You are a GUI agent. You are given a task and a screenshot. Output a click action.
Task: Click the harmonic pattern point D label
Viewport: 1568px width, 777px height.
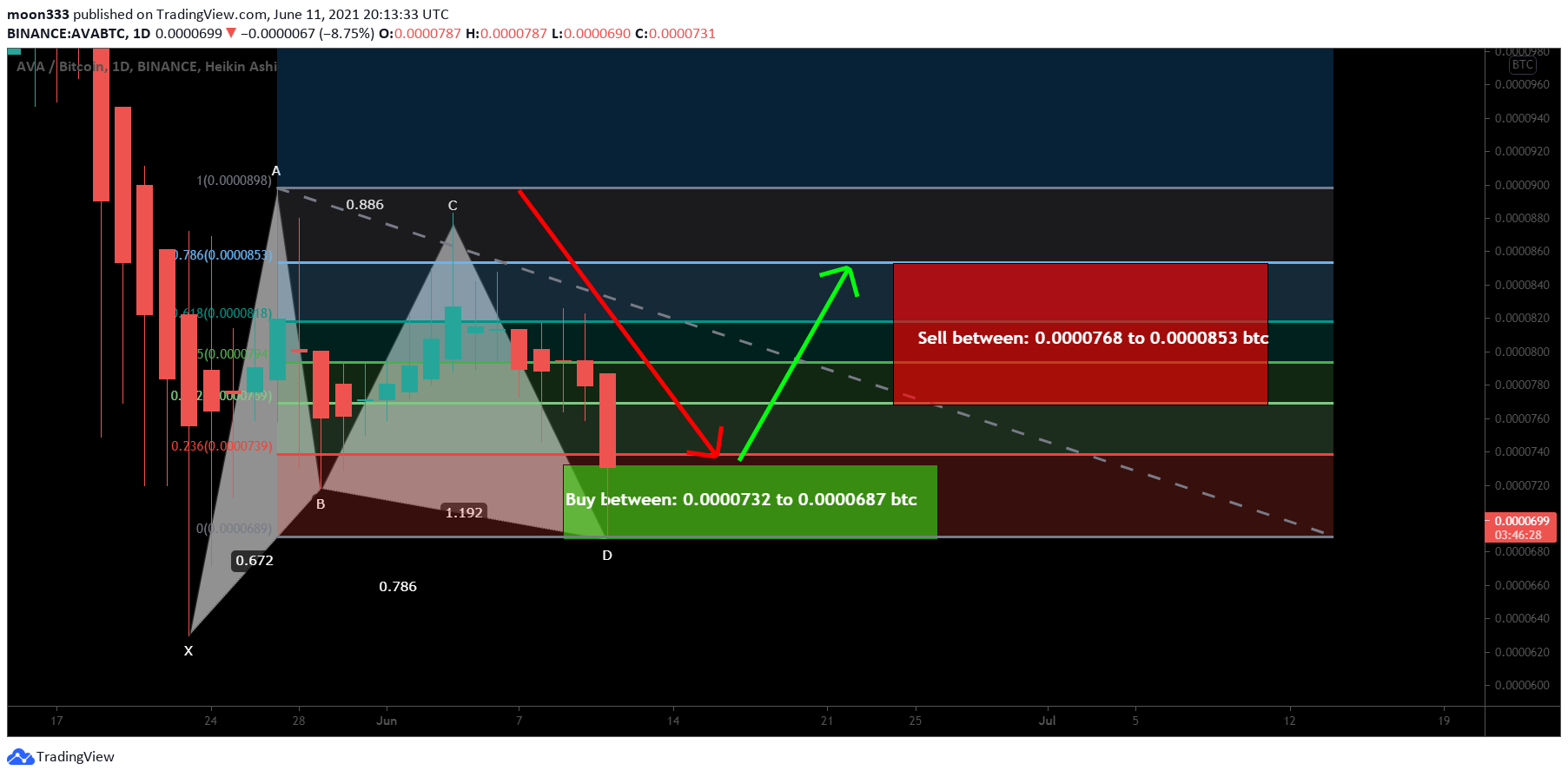tap(607, 556)
